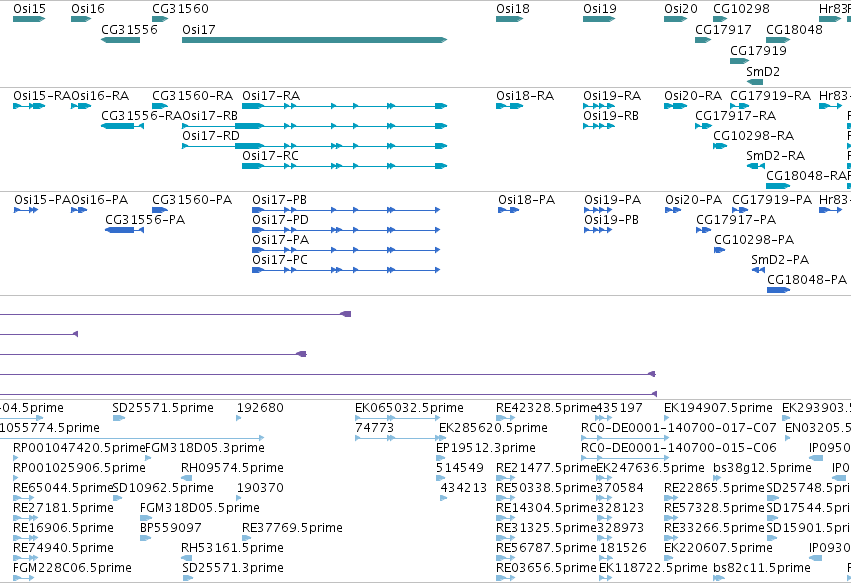Select the EK118722.5prime EST label
This screenshot has height=583, width=851.
click(x=653, y=568)
